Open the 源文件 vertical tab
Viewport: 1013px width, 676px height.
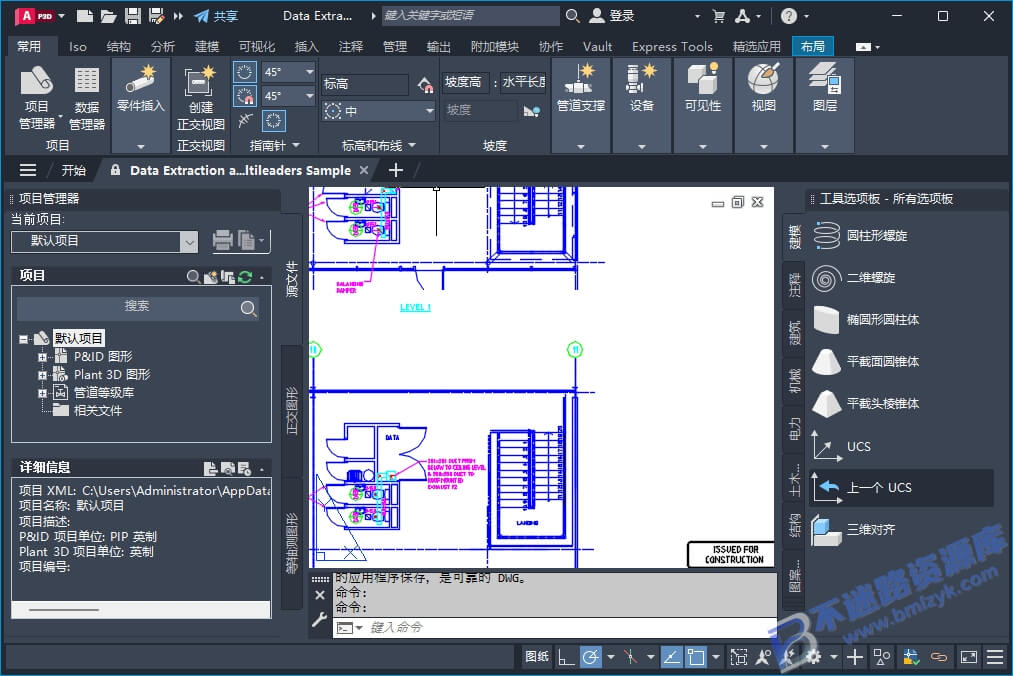point(292,279)
